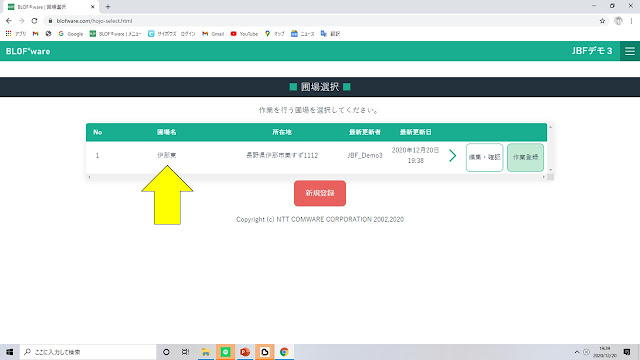Click the taskbar clock
The height and width of the screenshot is (360, 640).
[605, 352]
